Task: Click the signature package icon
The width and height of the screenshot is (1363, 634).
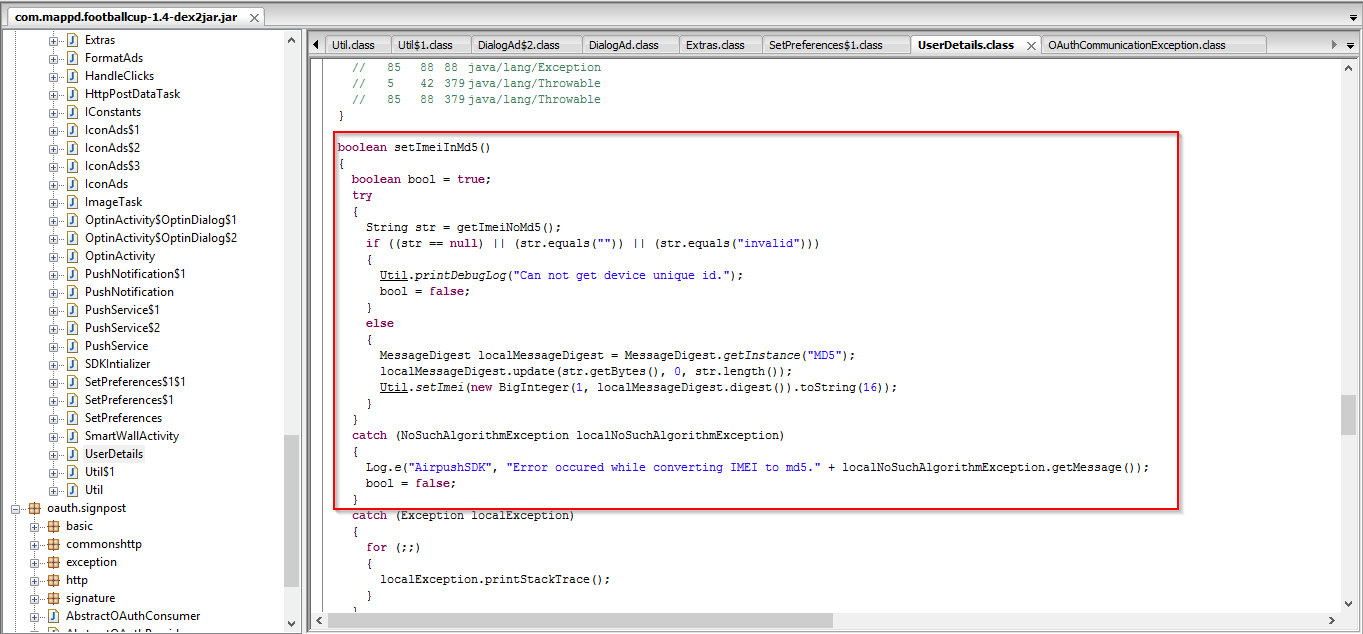Action: point(53,598)
